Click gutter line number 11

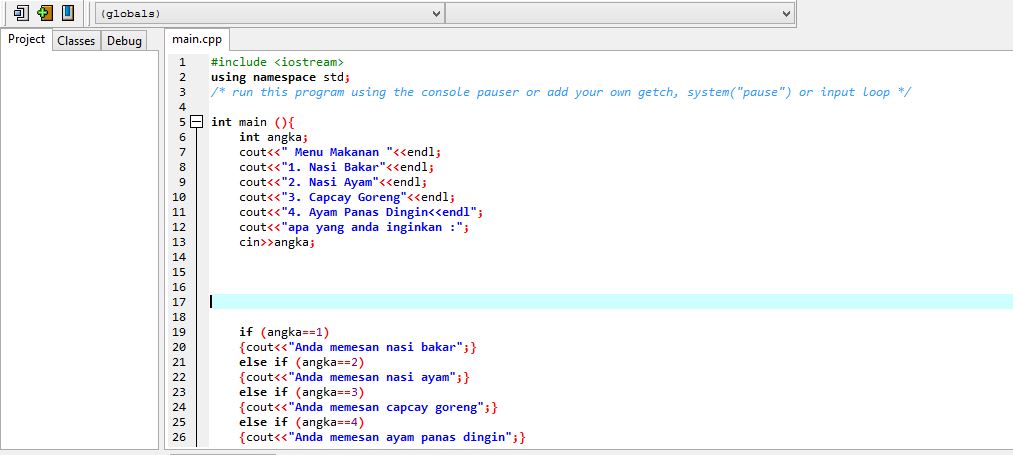[179, 212]
